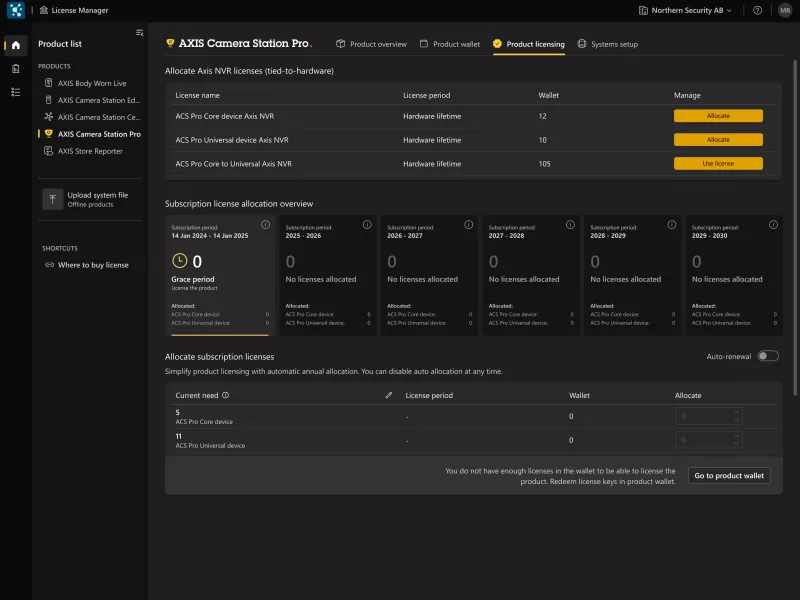The image size is (800, 600).
Task: Collapse the product list panel icon
Action: [x=139, y=33]
